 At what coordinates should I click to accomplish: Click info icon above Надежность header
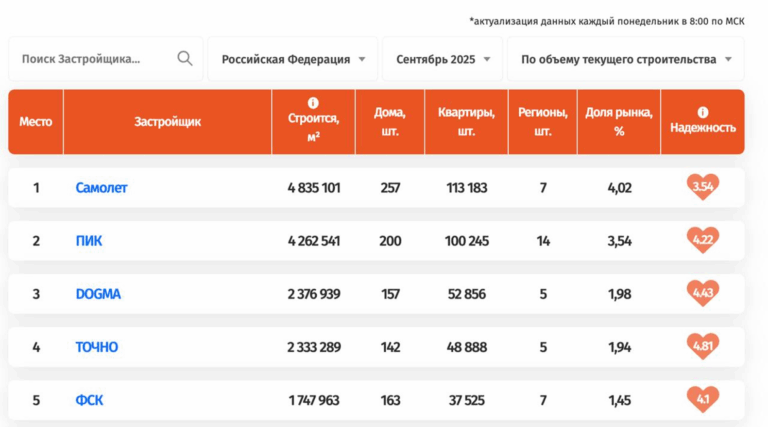coord(702,112)
